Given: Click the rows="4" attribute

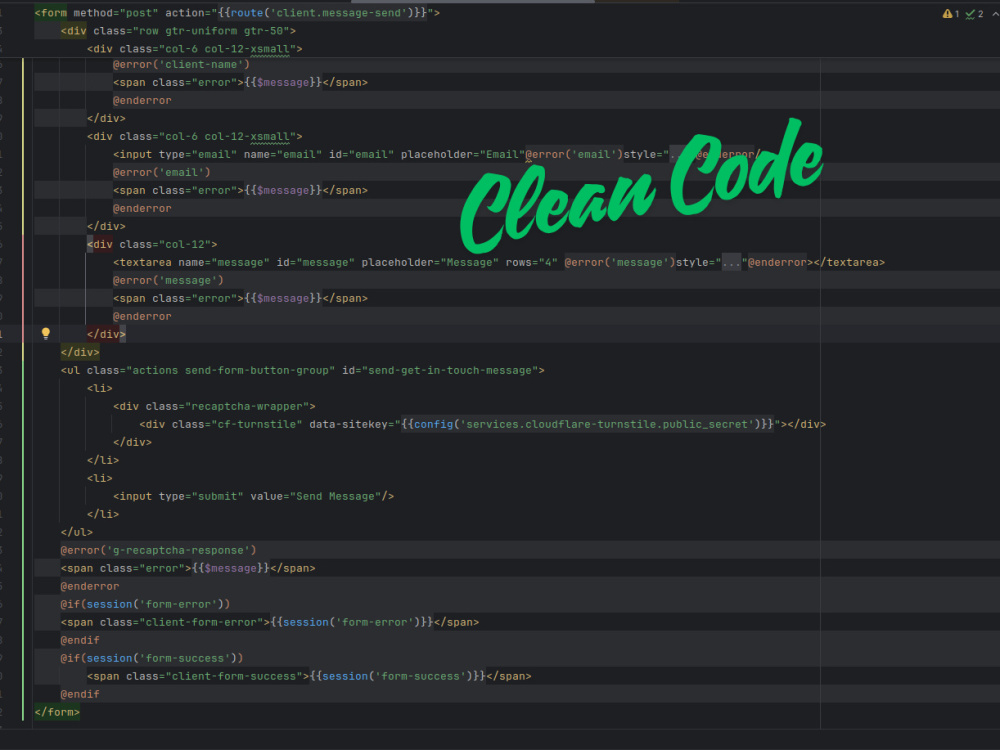Looking at the screenshot, I should 532,262.
